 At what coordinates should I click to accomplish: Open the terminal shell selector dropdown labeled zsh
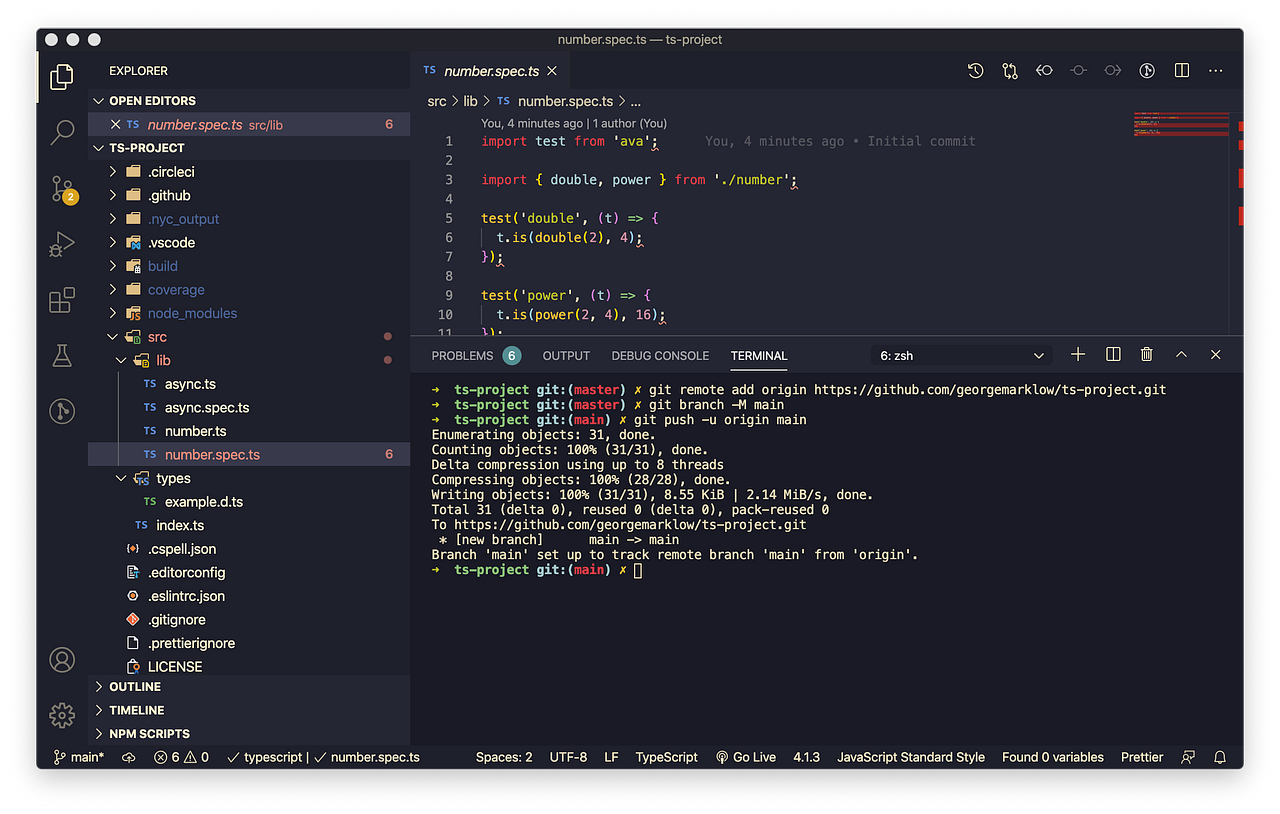point(960,354)
